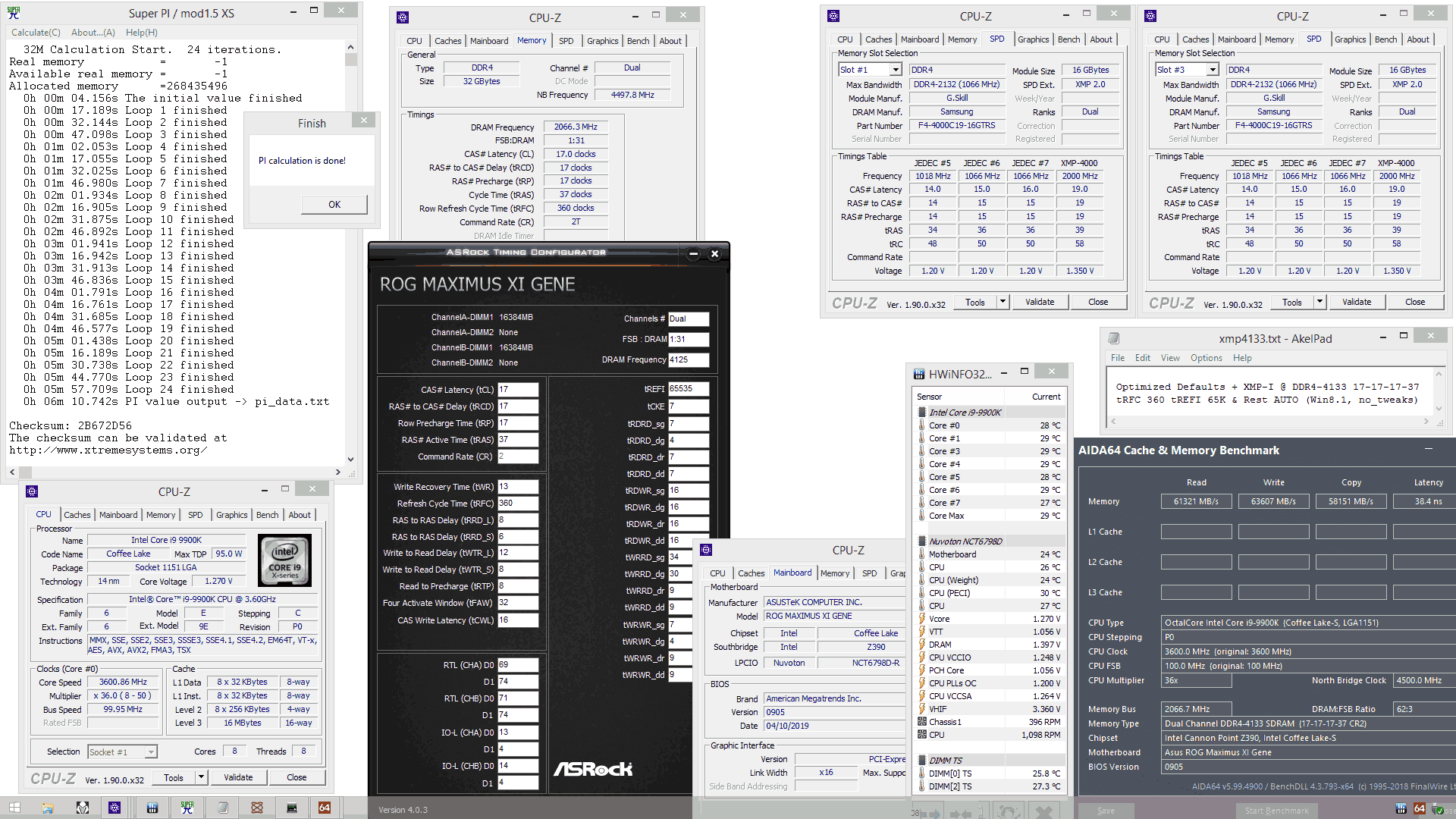
Task: Click the Vcore sensor lightning icon in HWiNFO
Action: pyautogui.click(x=922, y=619)
